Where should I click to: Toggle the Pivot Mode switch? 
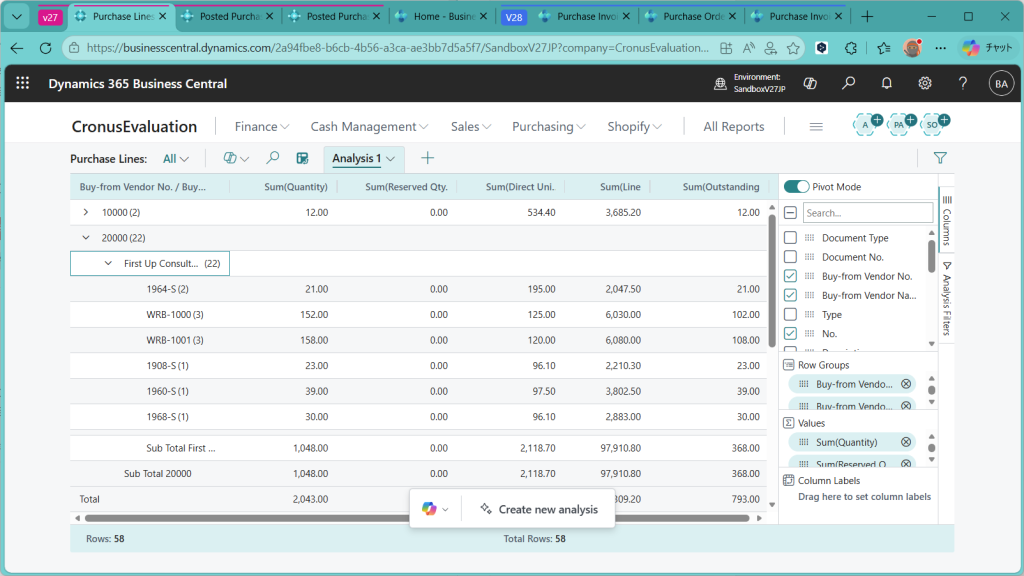tap(796, 187)
